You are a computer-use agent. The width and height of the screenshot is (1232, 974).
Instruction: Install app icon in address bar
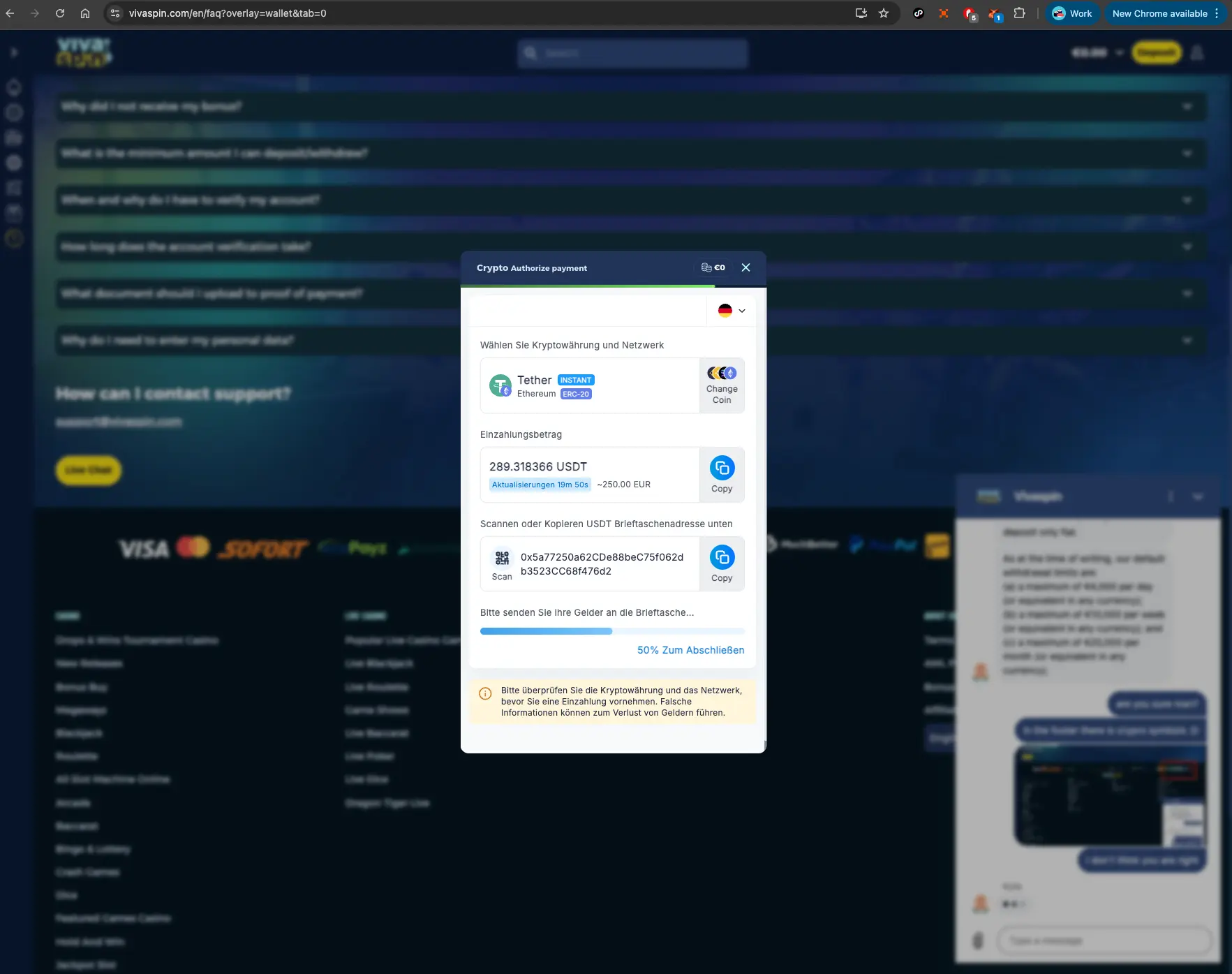tap(861, 13)
